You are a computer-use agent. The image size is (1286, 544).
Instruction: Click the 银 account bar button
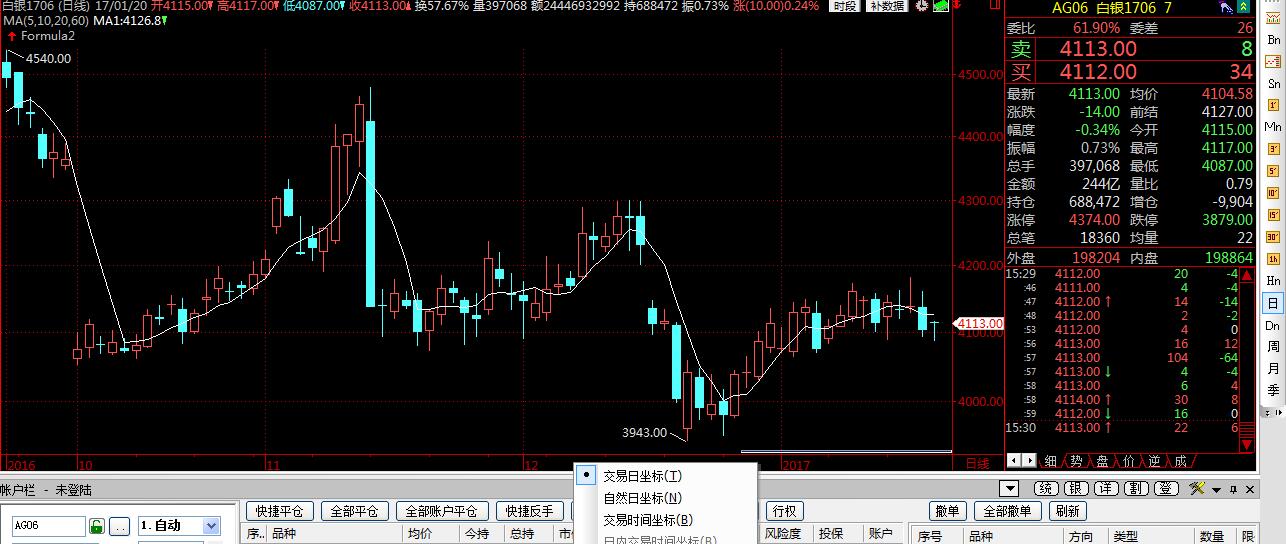coord(1076,488)
